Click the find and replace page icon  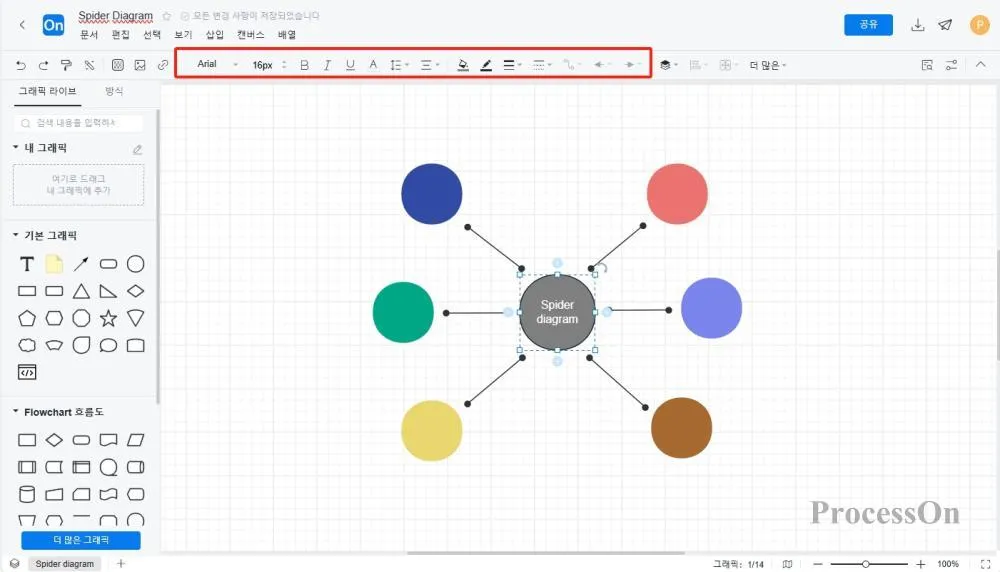point(927,65)
